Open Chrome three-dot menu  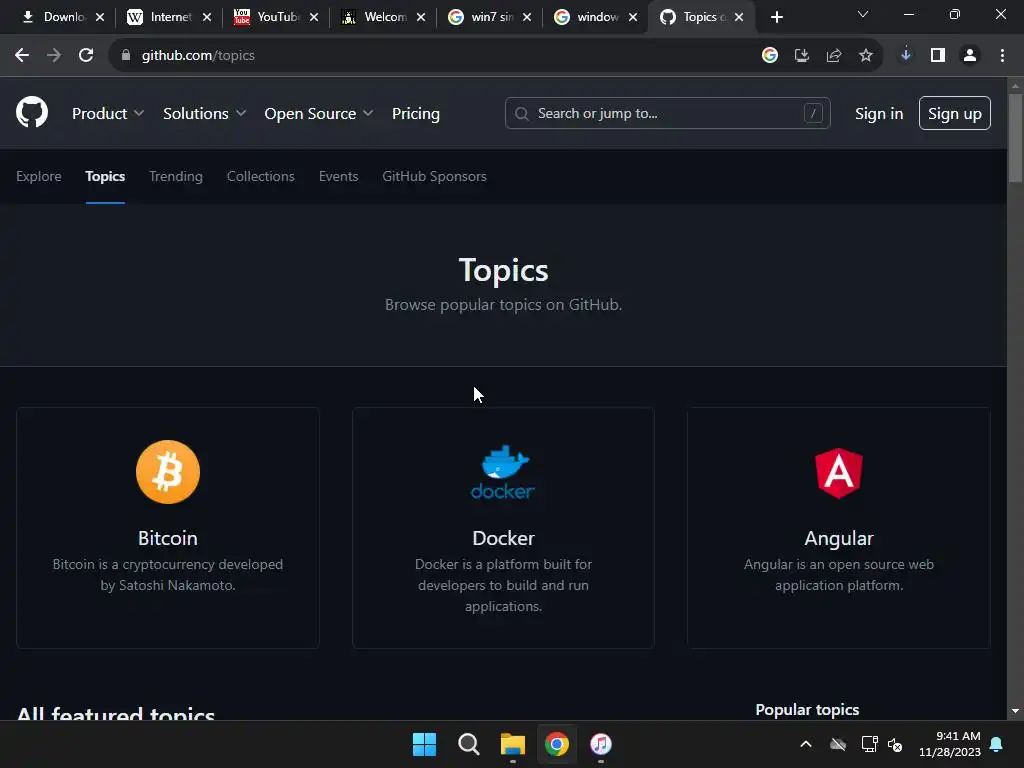(1002, 56)
